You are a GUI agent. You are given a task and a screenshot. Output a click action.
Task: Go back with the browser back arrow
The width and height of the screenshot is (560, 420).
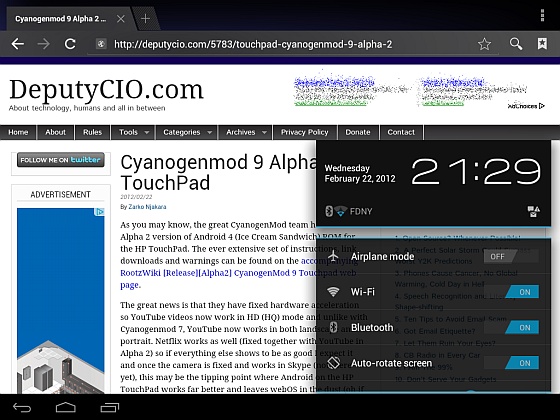point(18,44)
